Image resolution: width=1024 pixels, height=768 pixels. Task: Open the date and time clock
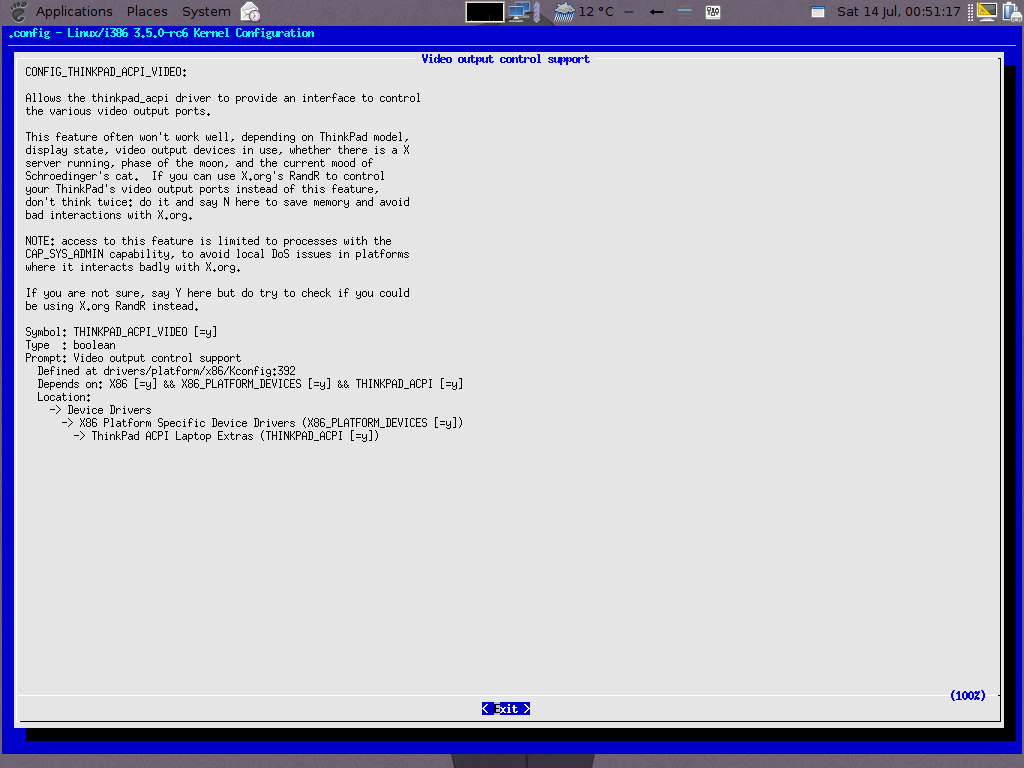click(x=898, y=12)
